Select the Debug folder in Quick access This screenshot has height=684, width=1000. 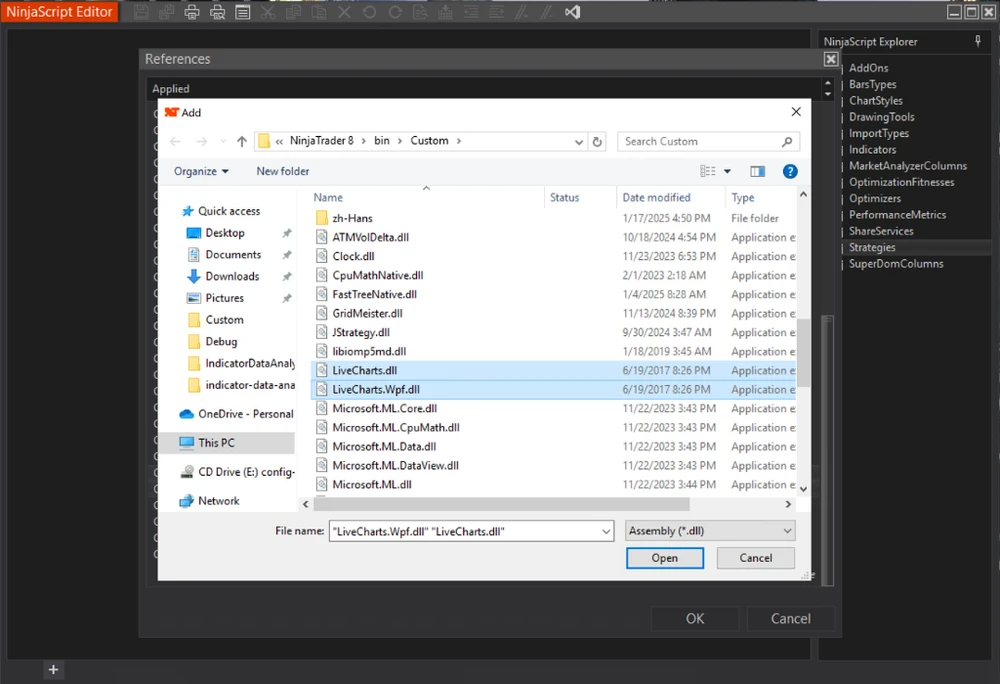tap(221, 342)
